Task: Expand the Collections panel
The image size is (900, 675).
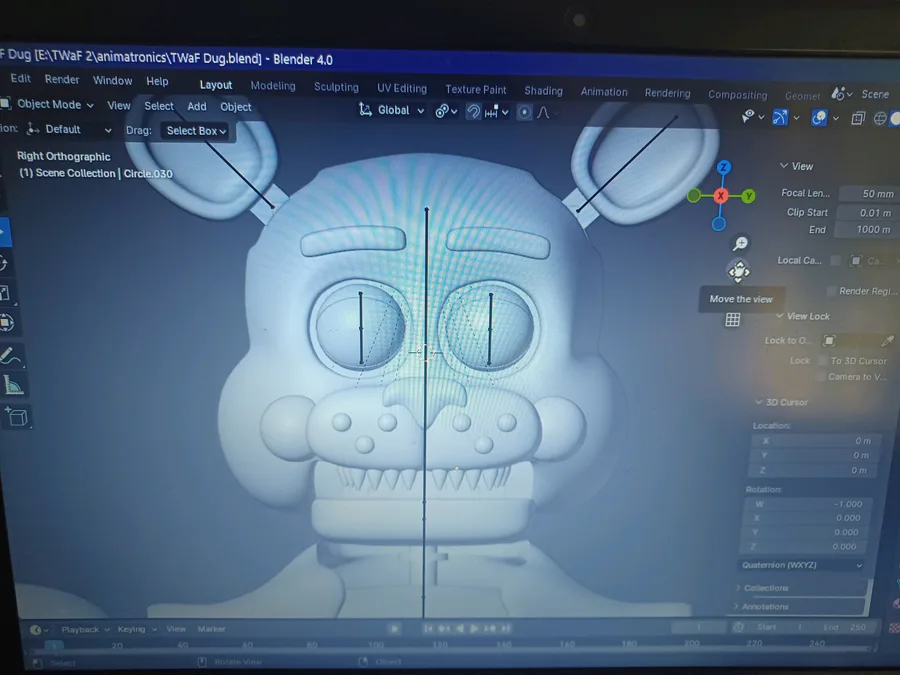Action: click(x=738, y=587)
